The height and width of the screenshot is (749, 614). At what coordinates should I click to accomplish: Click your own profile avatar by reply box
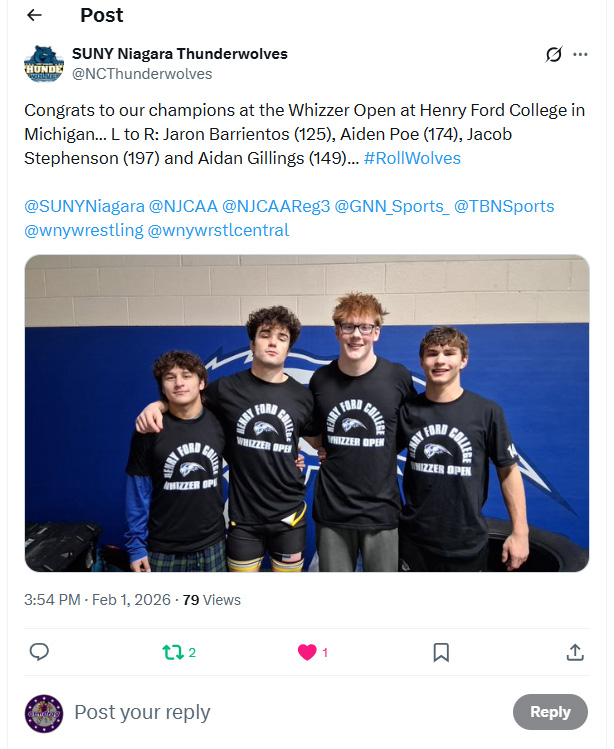tap(44, 713)
